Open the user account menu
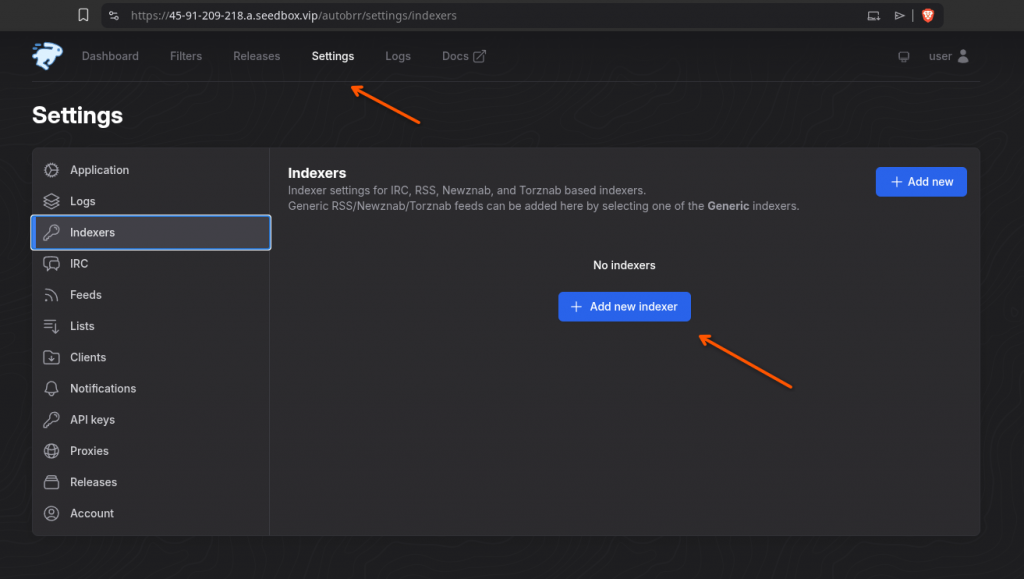 (x=948, y=56)
